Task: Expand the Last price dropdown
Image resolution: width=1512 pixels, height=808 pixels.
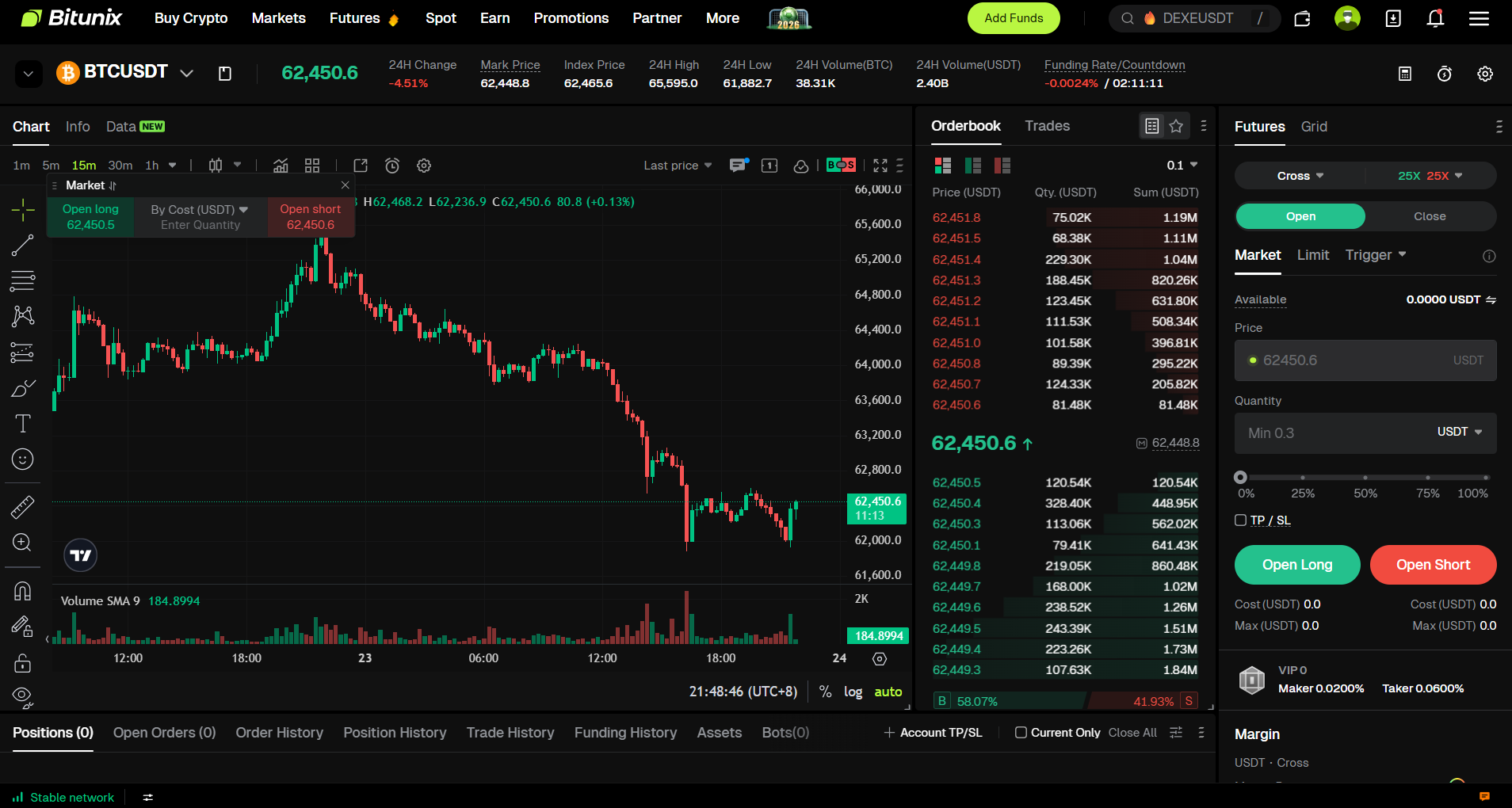Action: coord(678,166)
